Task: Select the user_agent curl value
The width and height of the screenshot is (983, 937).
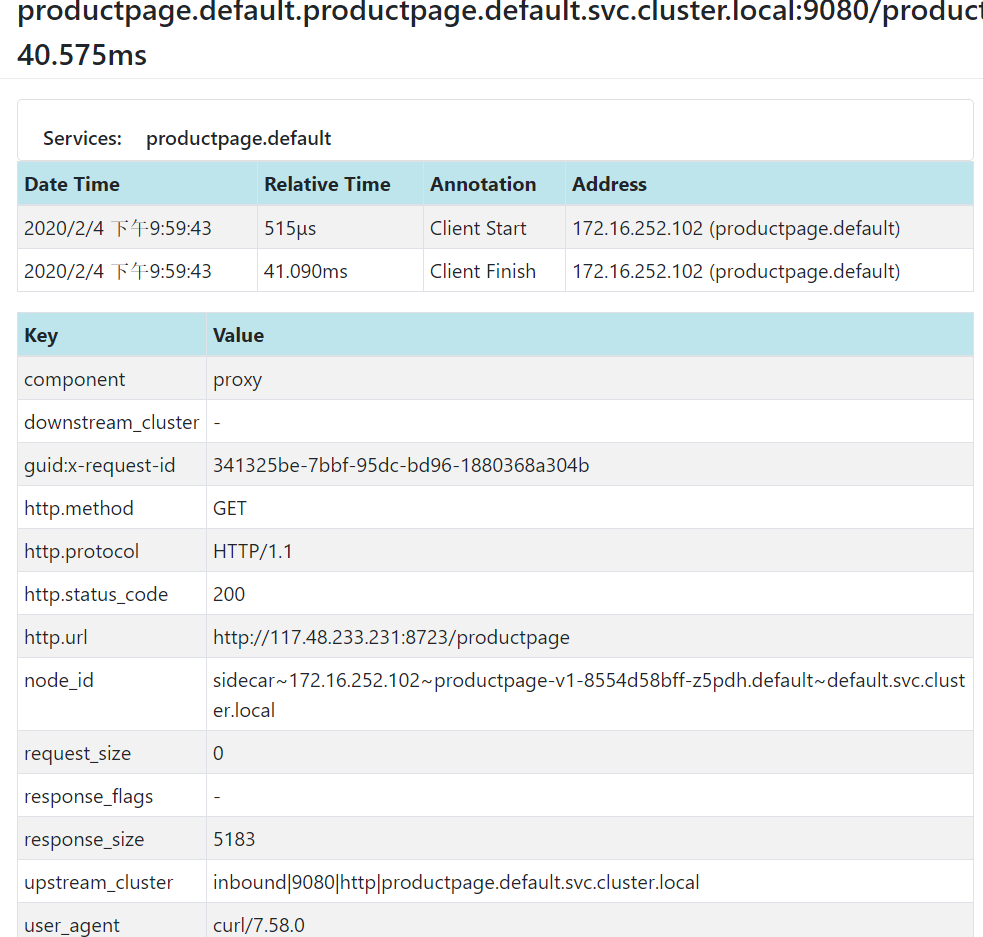Action: point(259,925)
